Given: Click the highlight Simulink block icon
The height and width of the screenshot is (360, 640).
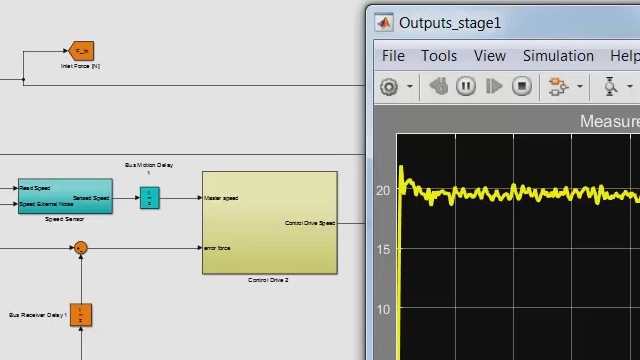Looking at the screenshot, I should [x=558, y=87].
